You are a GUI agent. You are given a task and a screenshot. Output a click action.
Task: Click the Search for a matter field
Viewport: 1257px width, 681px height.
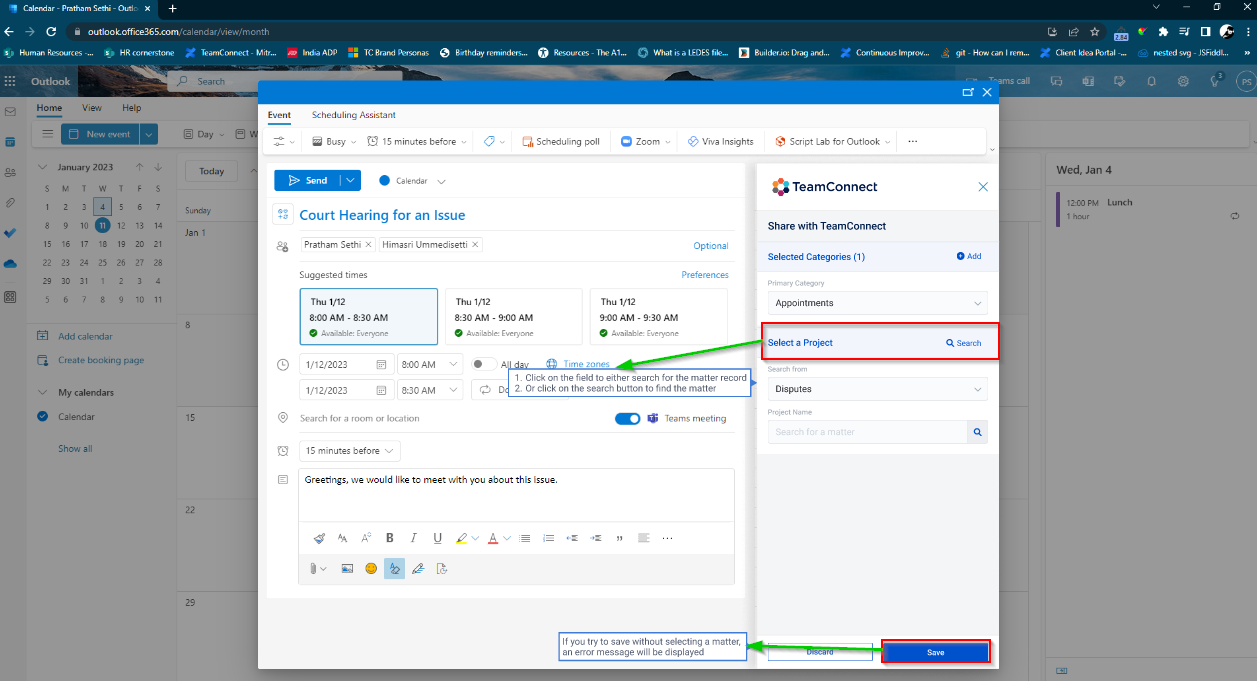pos(868,432)
